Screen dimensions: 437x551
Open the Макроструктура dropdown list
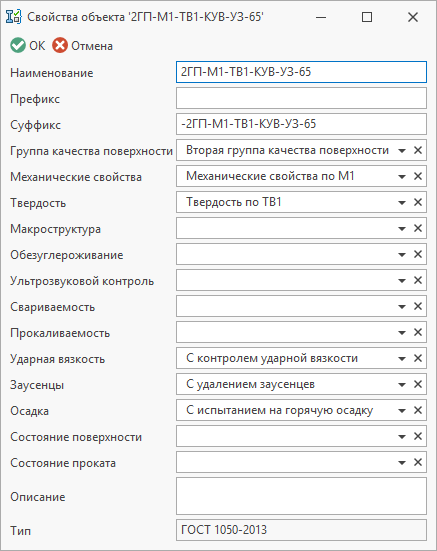(x=402, y=229)
